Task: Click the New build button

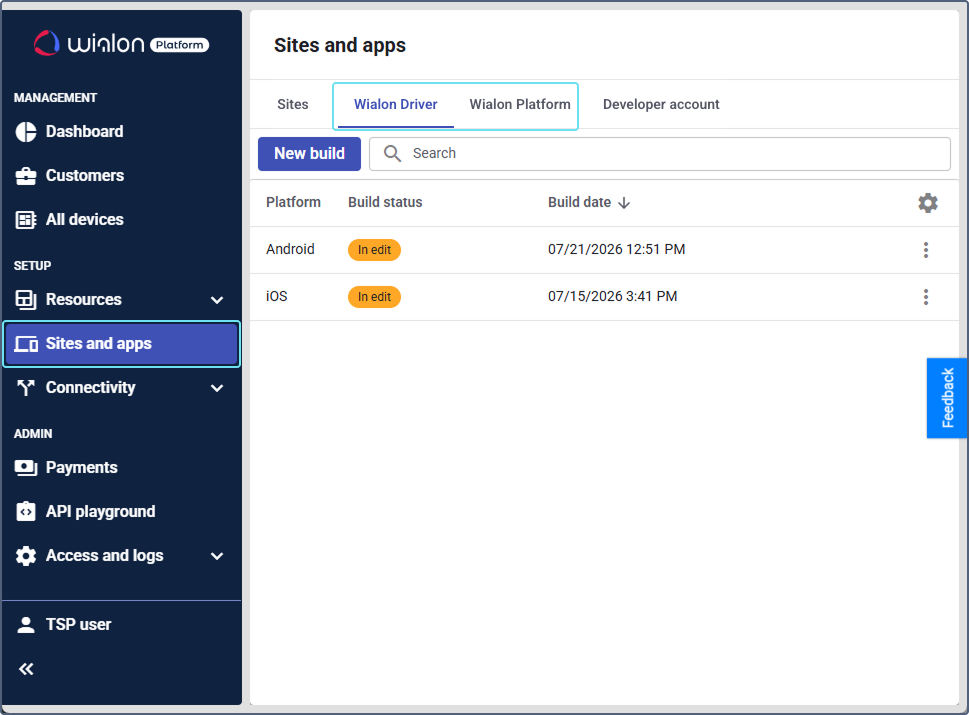Action: point(310,154)
